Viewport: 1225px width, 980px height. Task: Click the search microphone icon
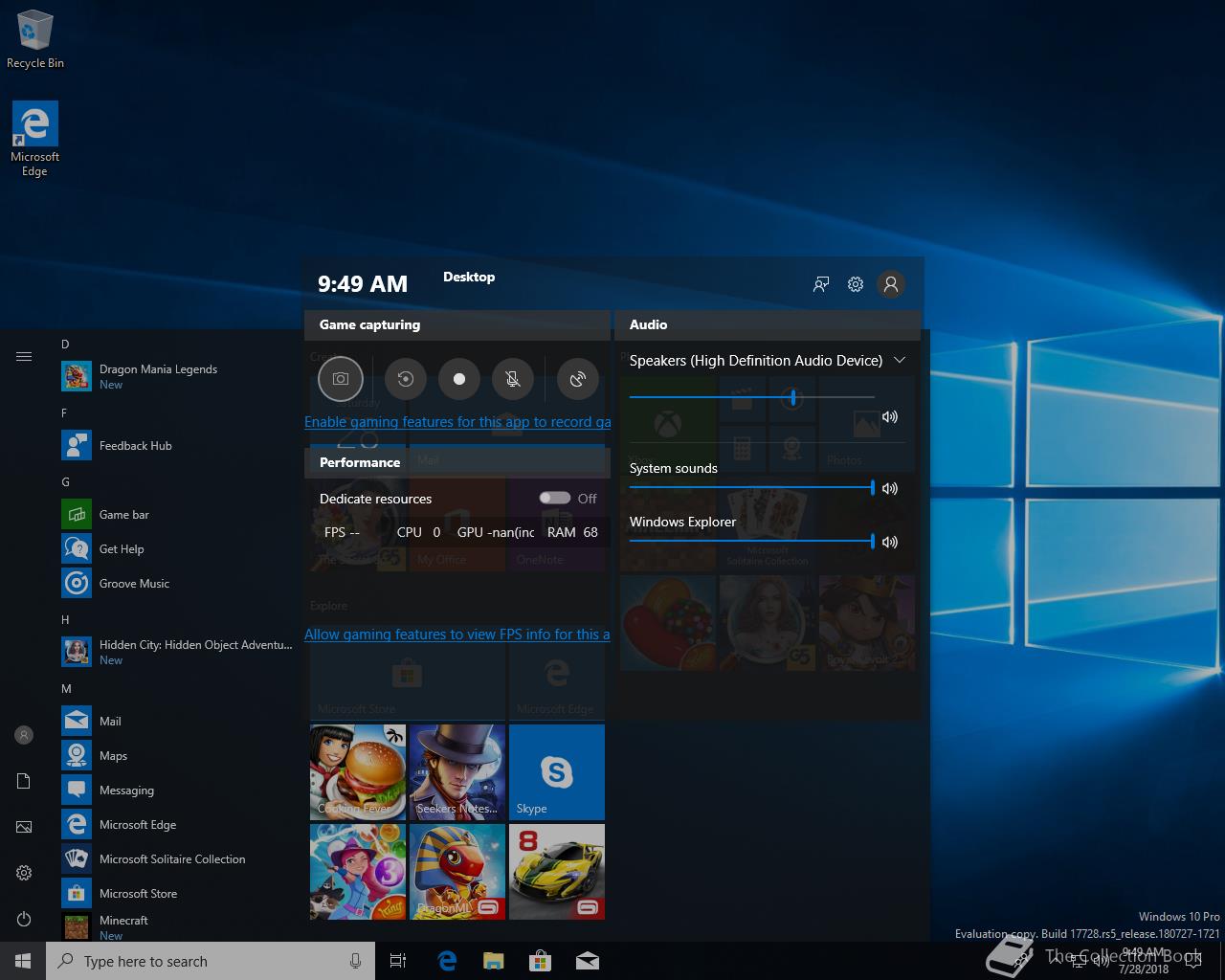pos(355,961)
